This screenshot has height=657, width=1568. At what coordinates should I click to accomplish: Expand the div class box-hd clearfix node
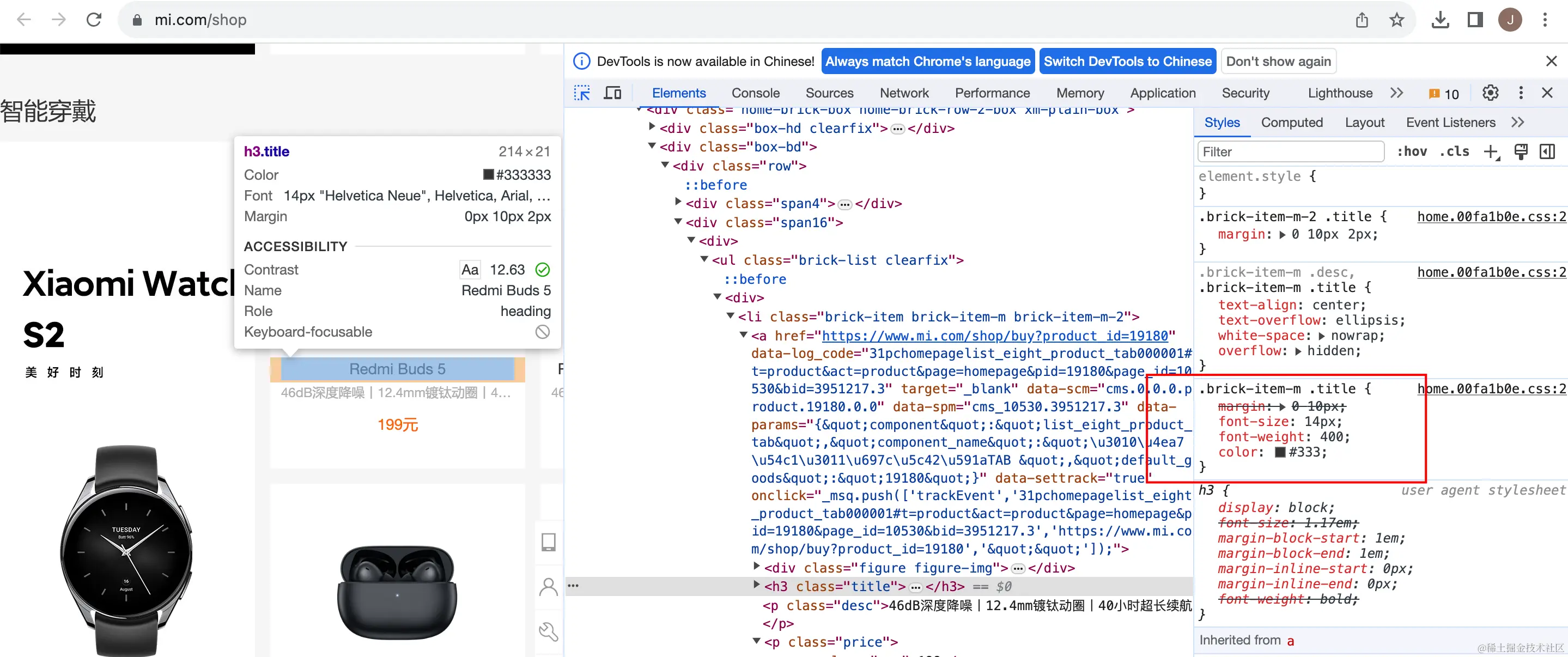point(652,126)
